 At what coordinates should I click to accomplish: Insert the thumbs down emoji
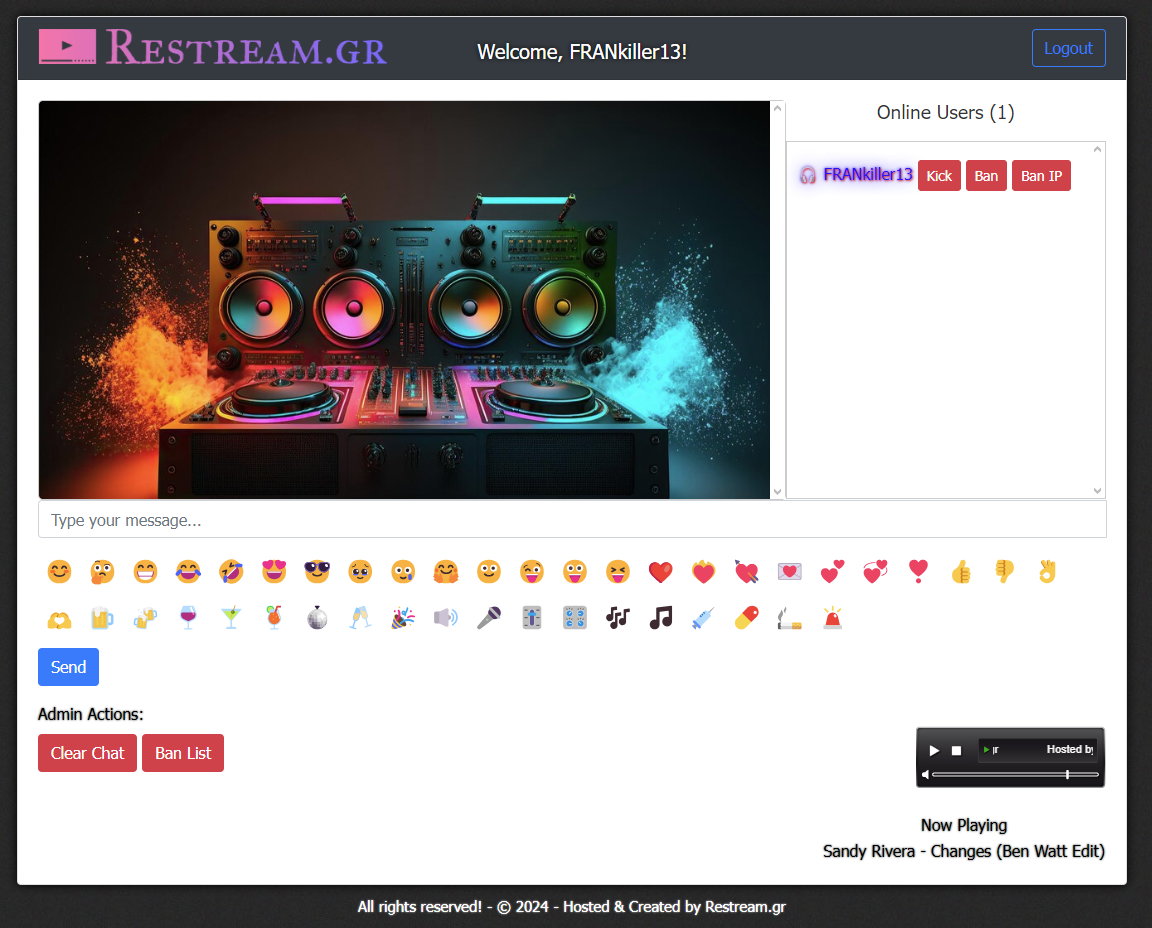point(1004,572)
